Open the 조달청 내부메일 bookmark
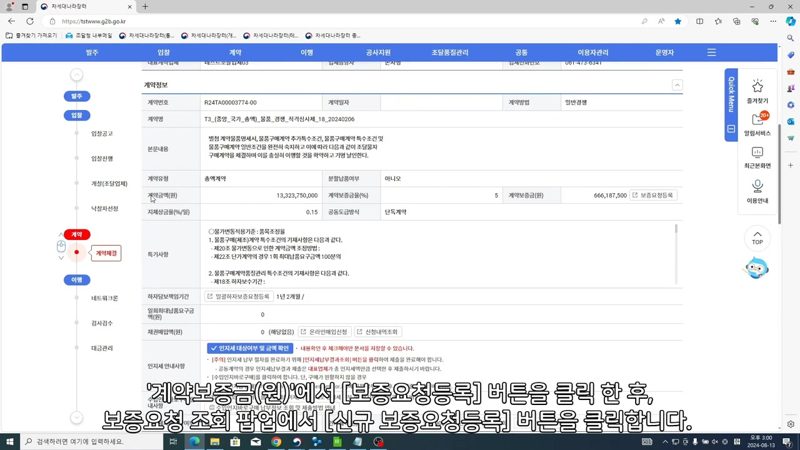The width and height of the screenshot is (800, 450). (89, 36)
